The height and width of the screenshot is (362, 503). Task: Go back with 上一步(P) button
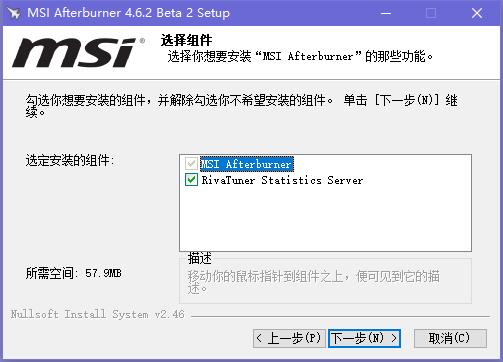click(x=289, y=338)
